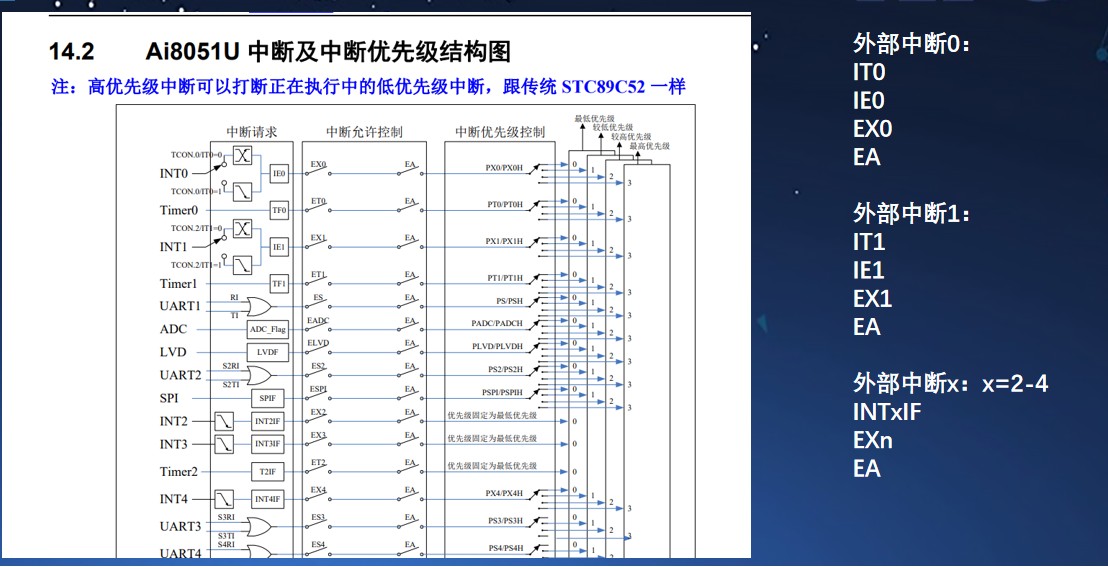Click the ADC source label
Viewport: 1108px width, 569px height.
coord(173,329)
